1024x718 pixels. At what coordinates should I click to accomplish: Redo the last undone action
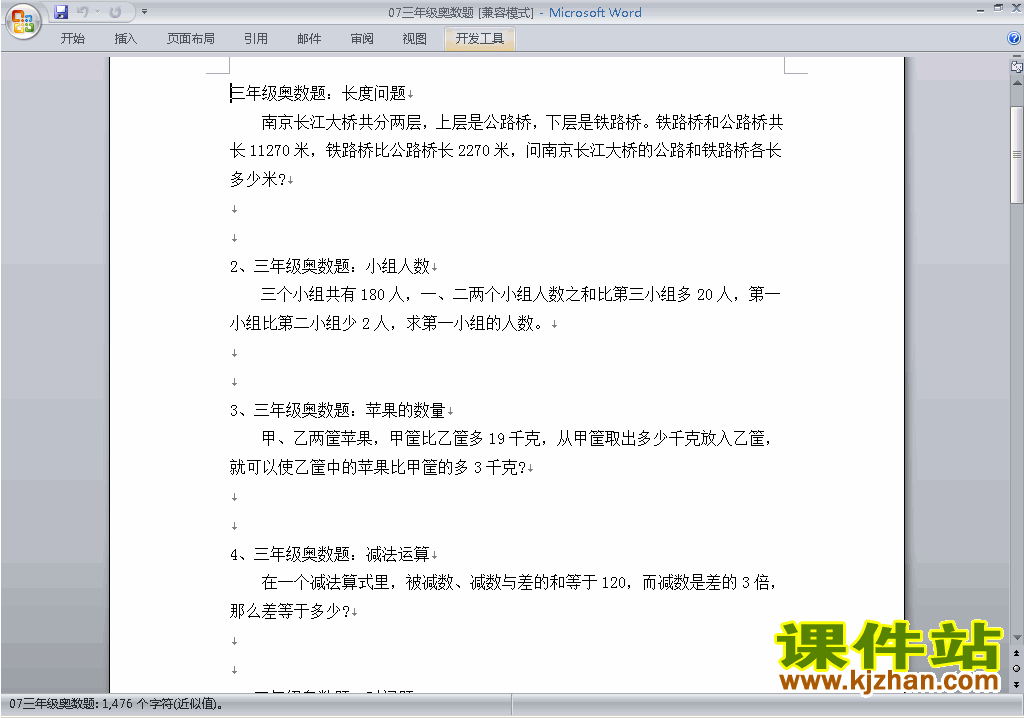(116, 12)
